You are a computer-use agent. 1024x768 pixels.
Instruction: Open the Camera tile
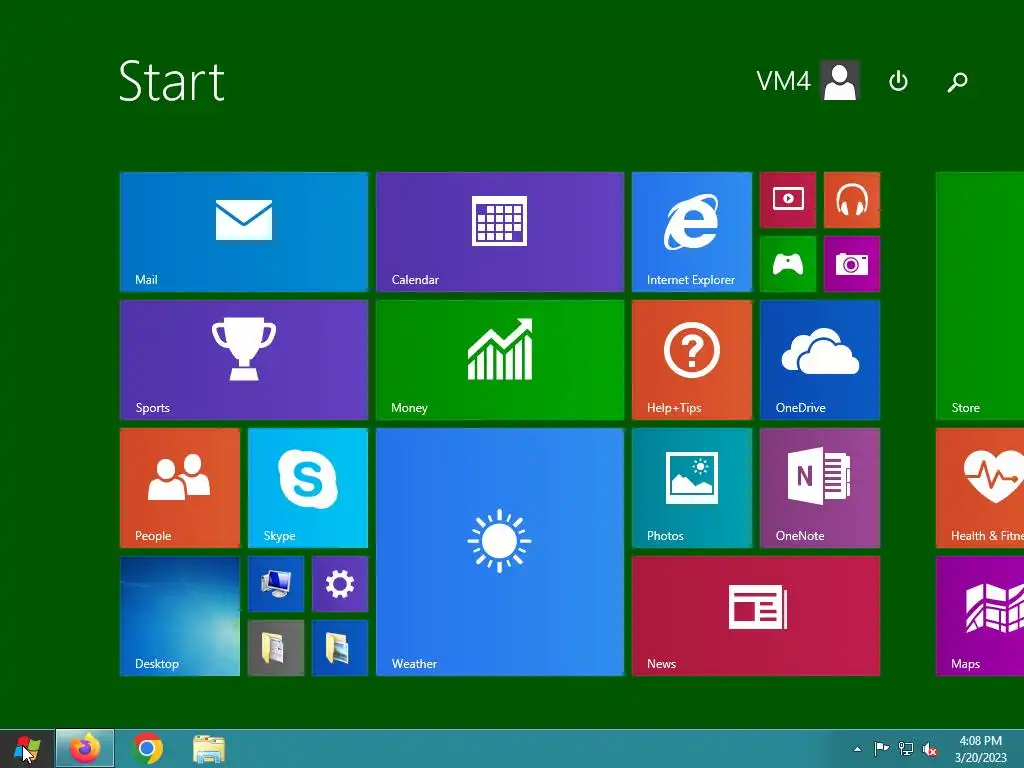pos(852,264)
